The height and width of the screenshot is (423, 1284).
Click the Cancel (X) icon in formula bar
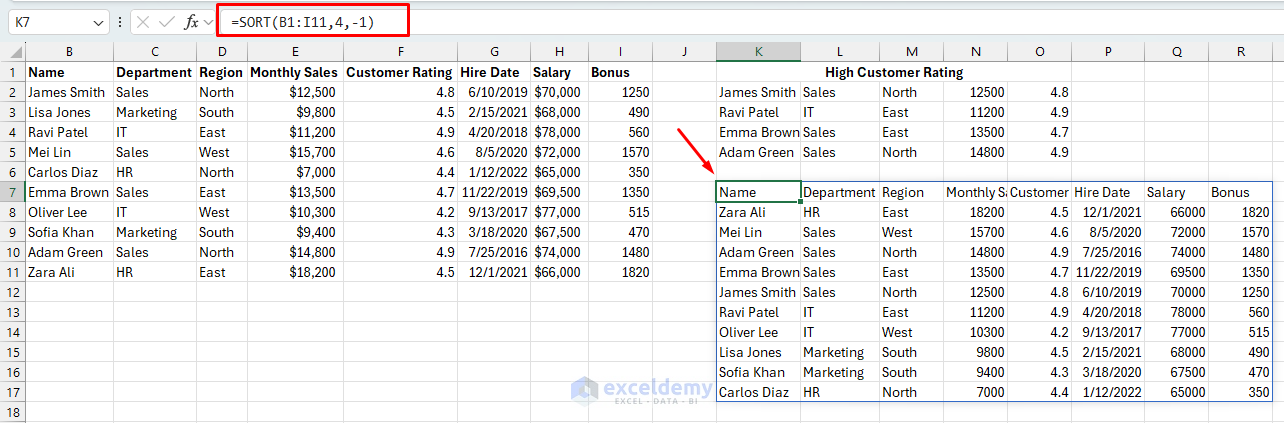[144, 21]
